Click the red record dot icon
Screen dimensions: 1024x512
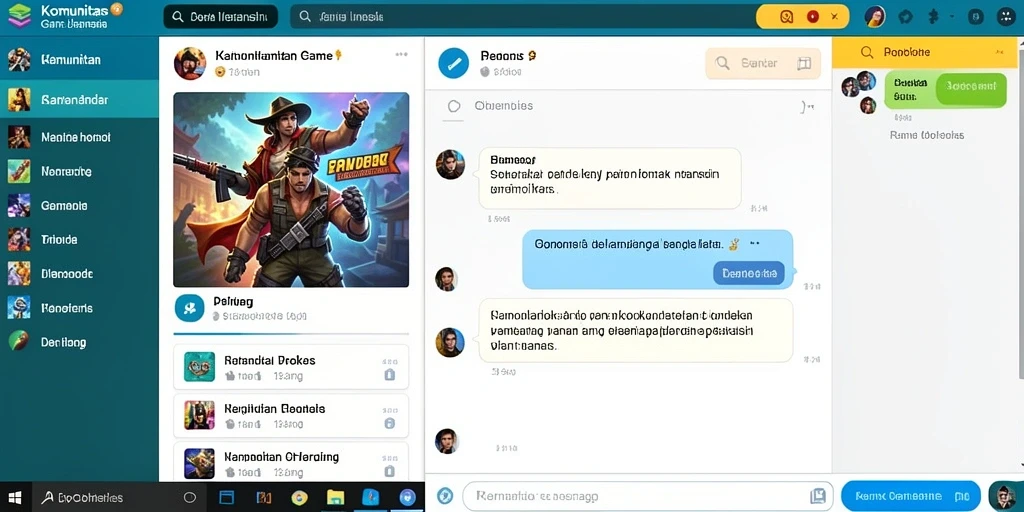click(x=812, y=17)
